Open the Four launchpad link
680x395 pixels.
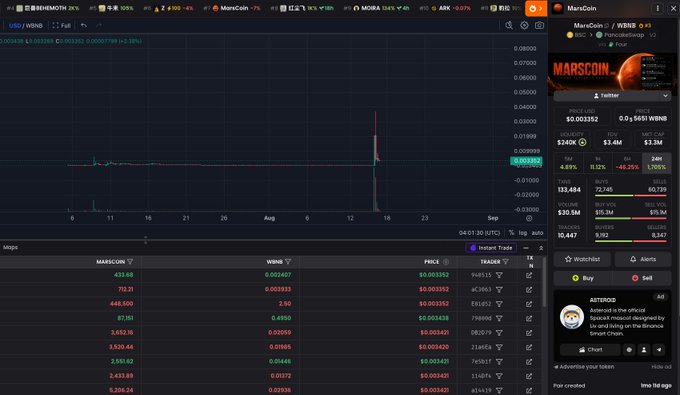[x=618, y=44]
